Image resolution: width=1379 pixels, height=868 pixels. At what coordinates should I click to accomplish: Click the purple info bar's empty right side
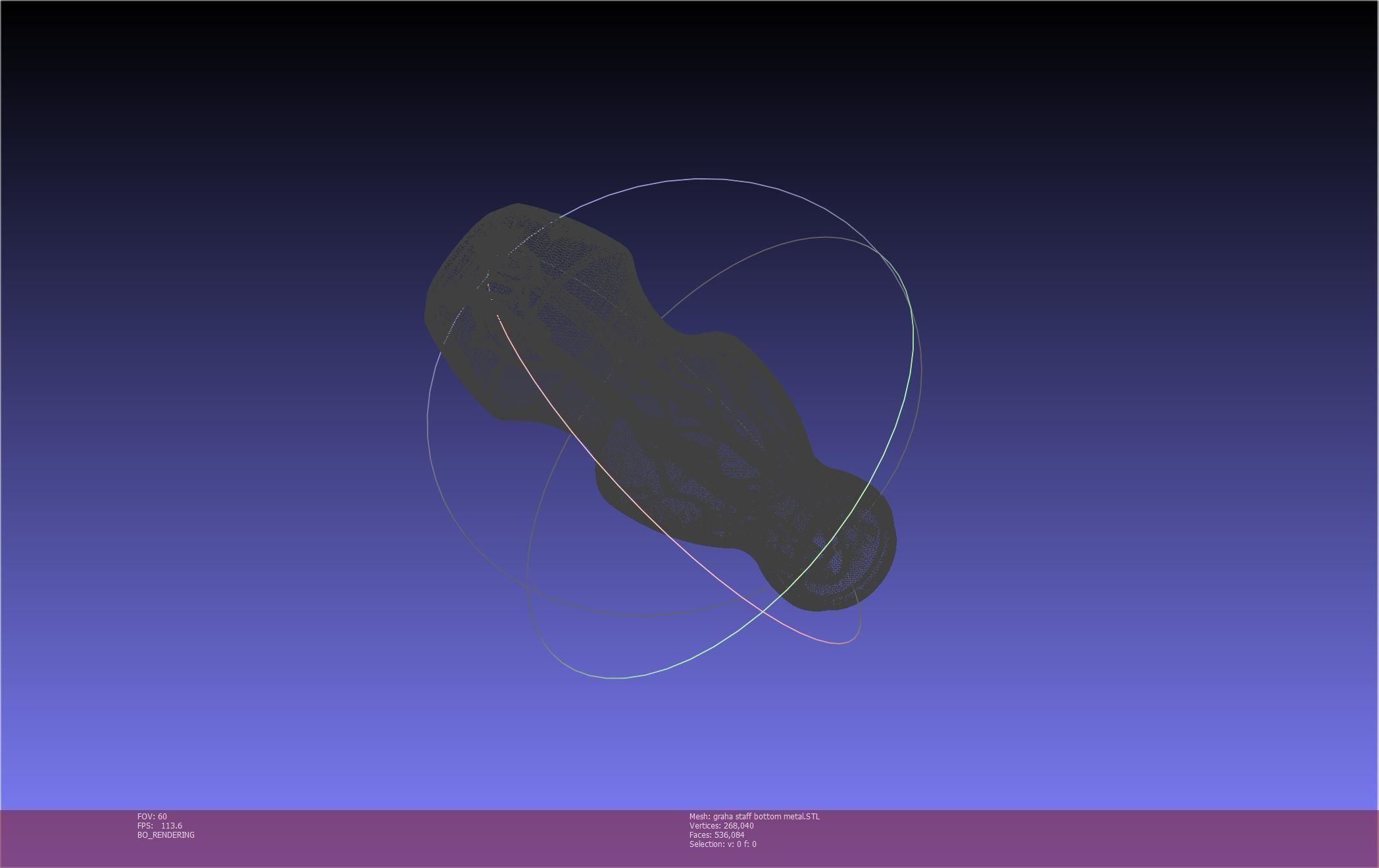[1118, 838]
